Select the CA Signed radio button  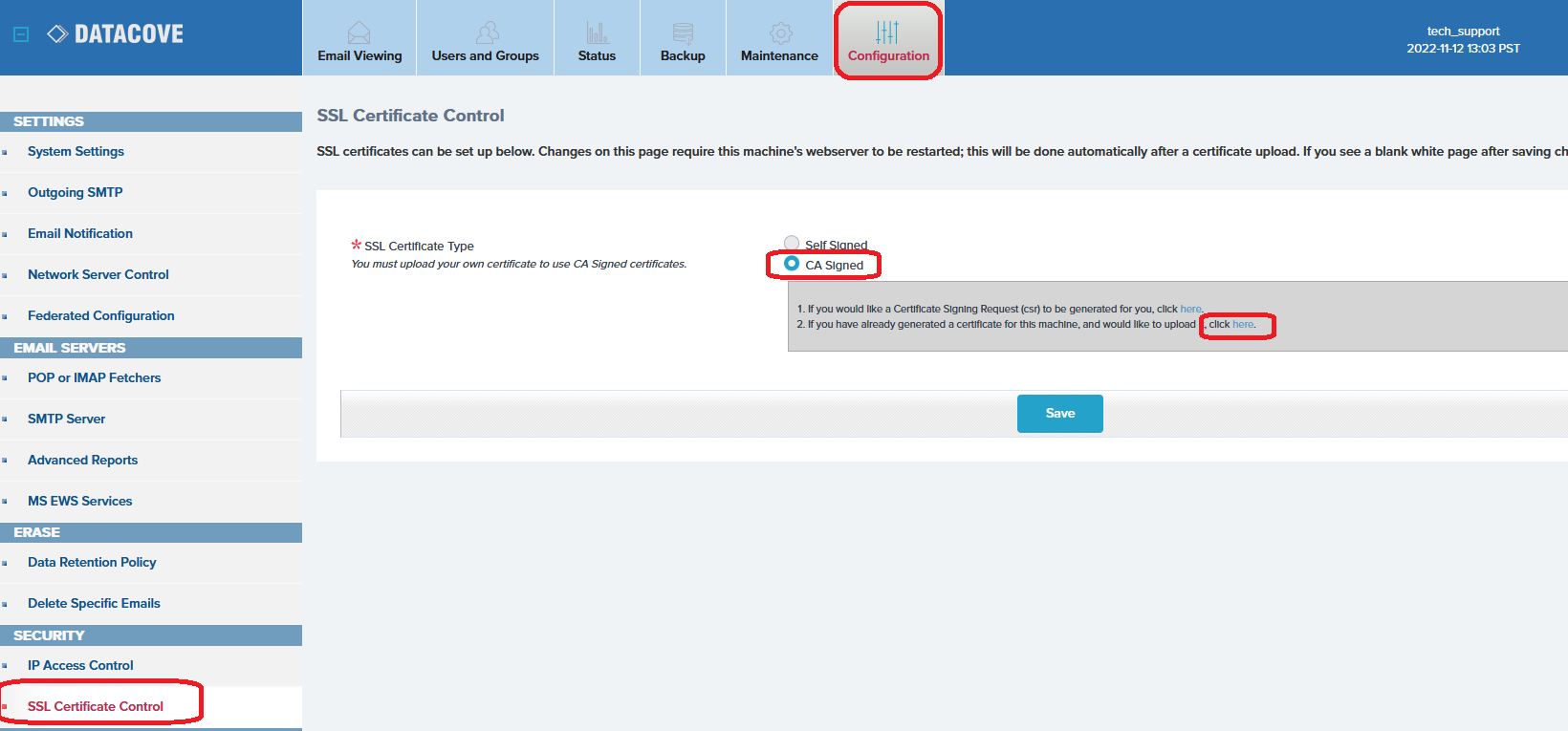(x=792, y=264)
